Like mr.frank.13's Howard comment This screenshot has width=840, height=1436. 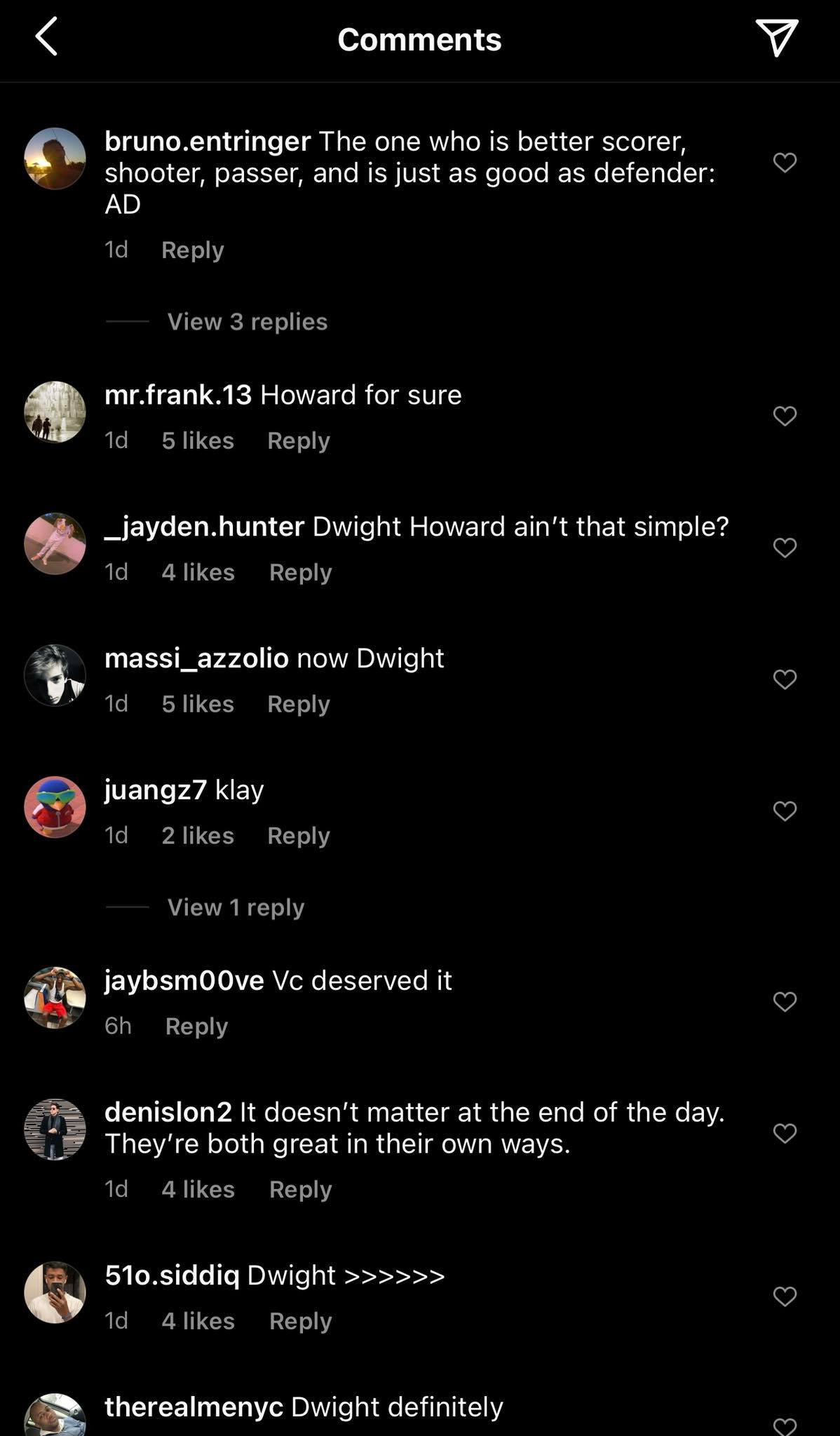[x=785, y=416]
